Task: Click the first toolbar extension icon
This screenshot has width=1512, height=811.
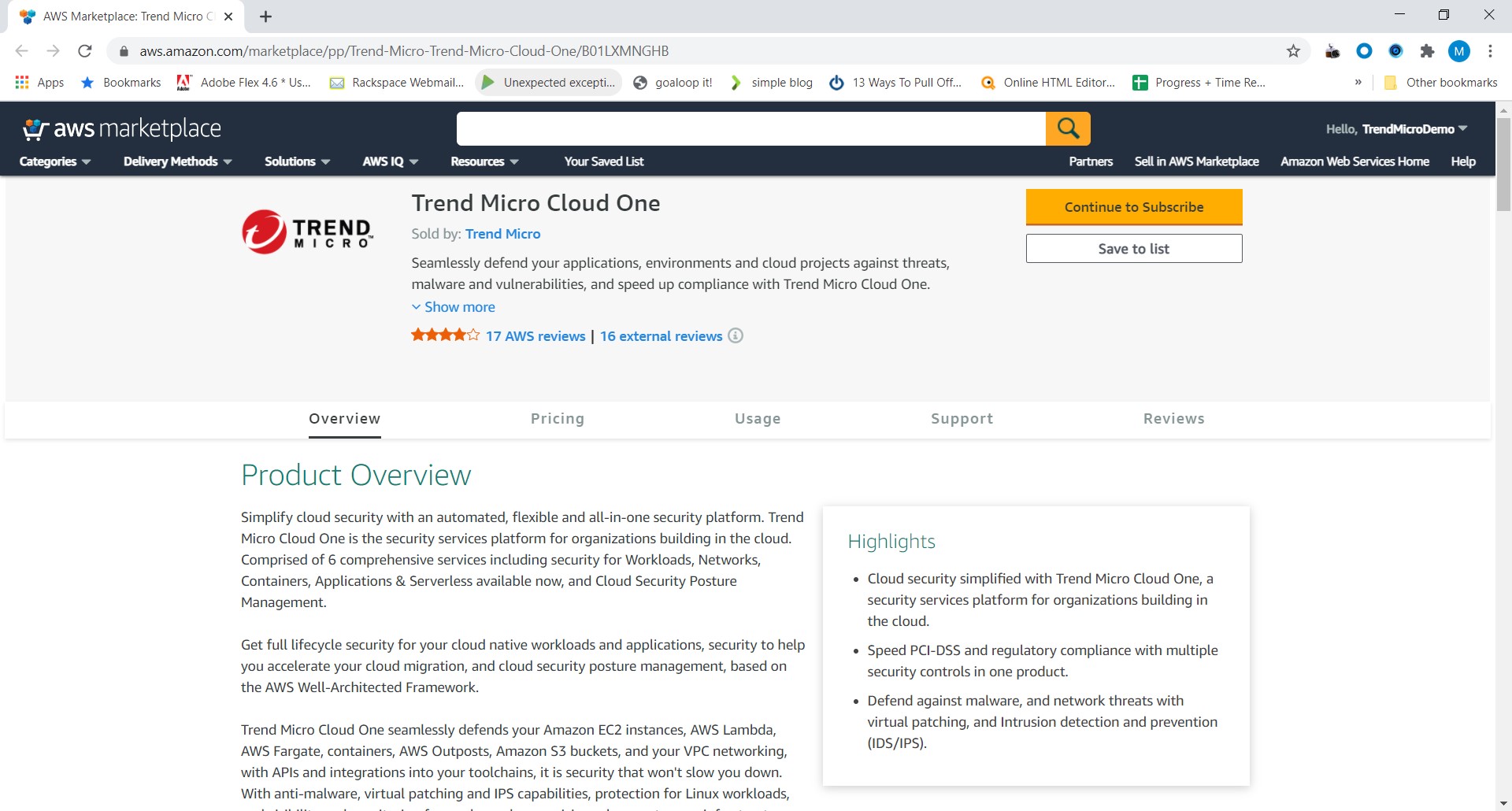Action: [x=1332, y=51]
